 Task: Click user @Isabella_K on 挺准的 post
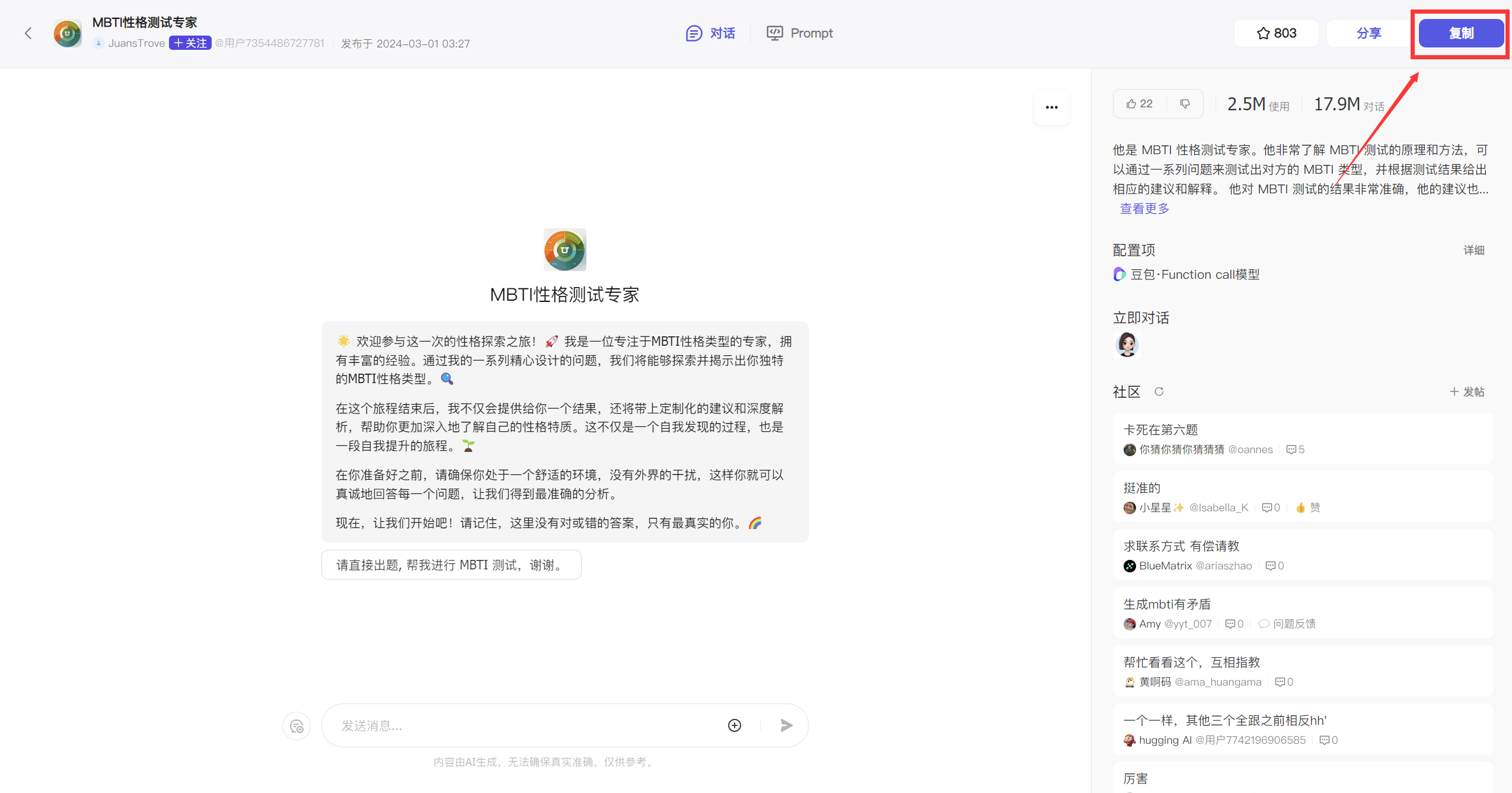click(1218, 508)
